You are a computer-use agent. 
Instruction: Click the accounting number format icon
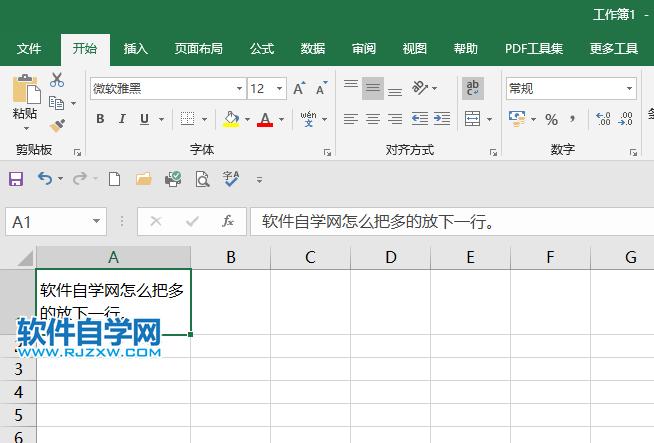517,119
